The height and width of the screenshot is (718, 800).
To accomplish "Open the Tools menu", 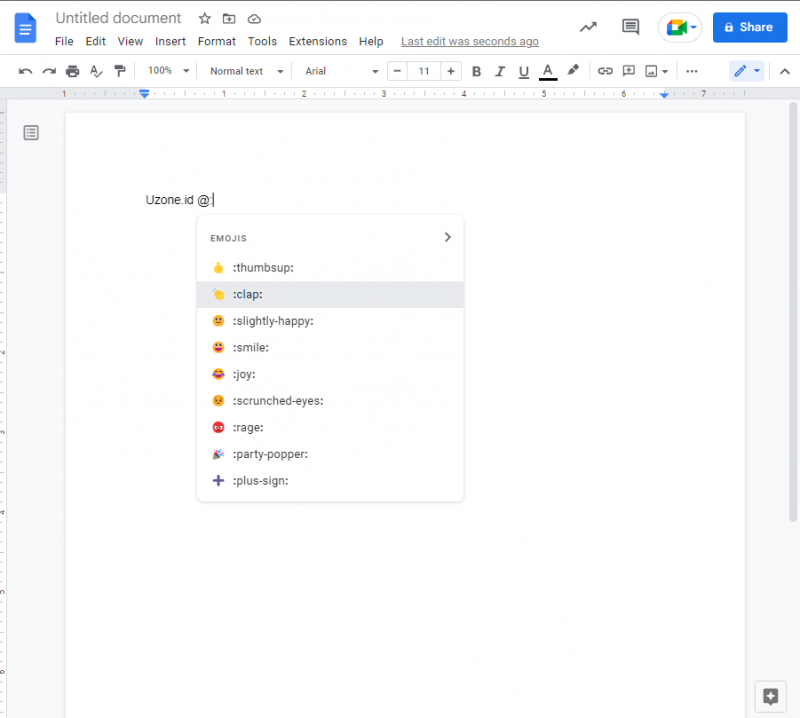I will (x=262, y=41).
